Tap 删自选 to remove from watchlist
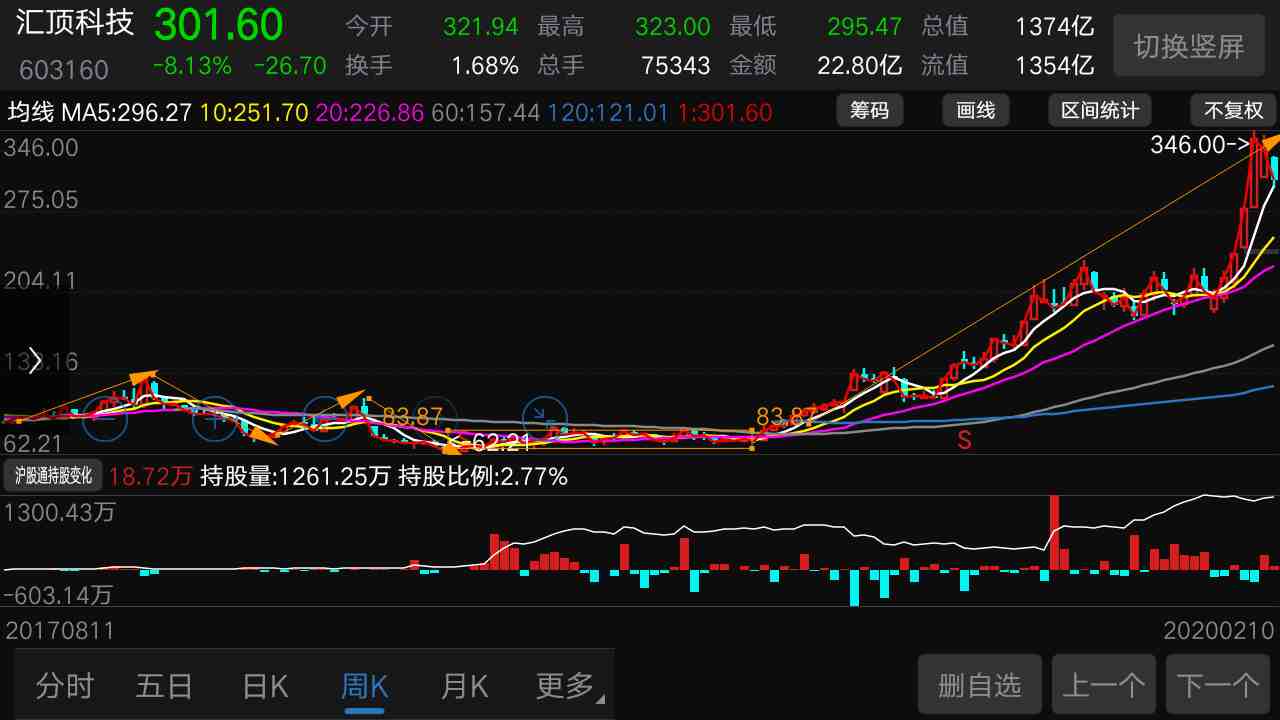The width and height of the screenshot is (1280, 720). pos(980,685)
